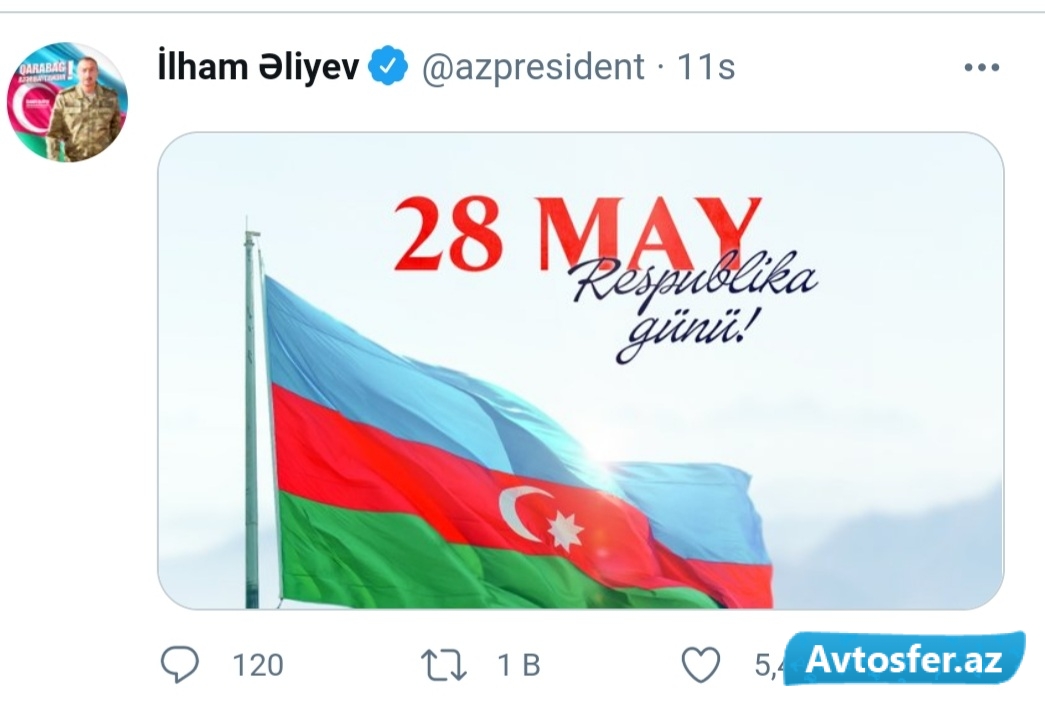Click the blue verified badge
Viewport: 1045px width, 705px height.
tap(388, 67)
